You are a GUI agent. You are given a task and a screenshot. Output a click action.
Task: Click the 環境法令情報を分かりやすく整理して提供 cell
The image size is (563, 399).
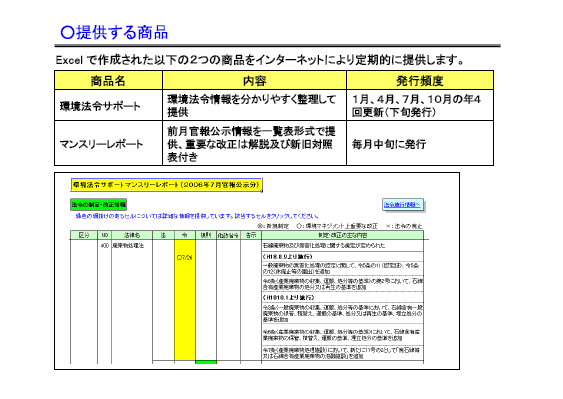[x=255, y=106]
